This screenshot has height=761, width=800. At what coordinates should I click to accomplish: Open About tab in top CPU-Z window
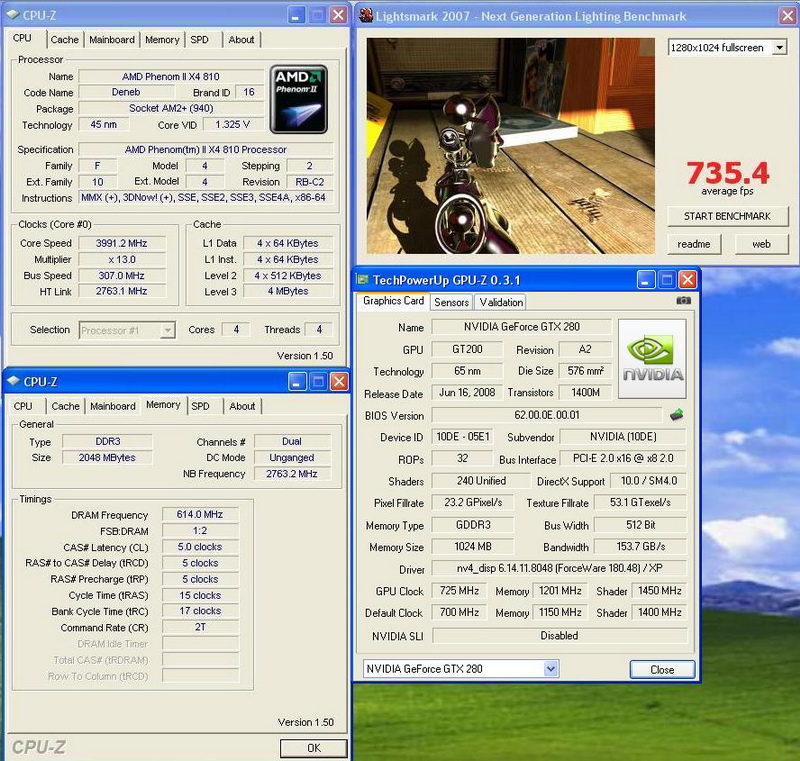[241, 40]
